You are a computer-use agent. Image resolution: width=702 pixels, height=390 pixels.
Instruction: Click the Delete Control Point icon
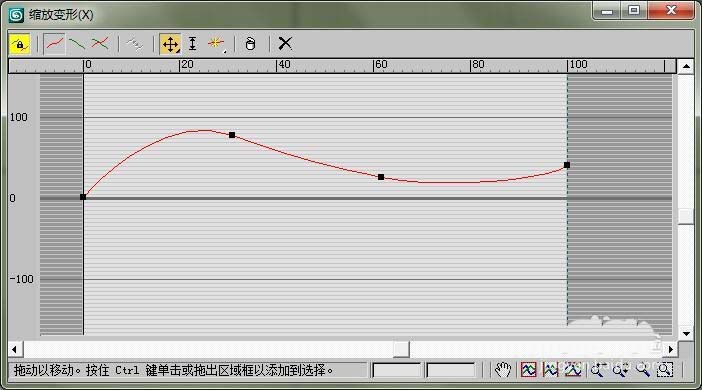(250, 44)
